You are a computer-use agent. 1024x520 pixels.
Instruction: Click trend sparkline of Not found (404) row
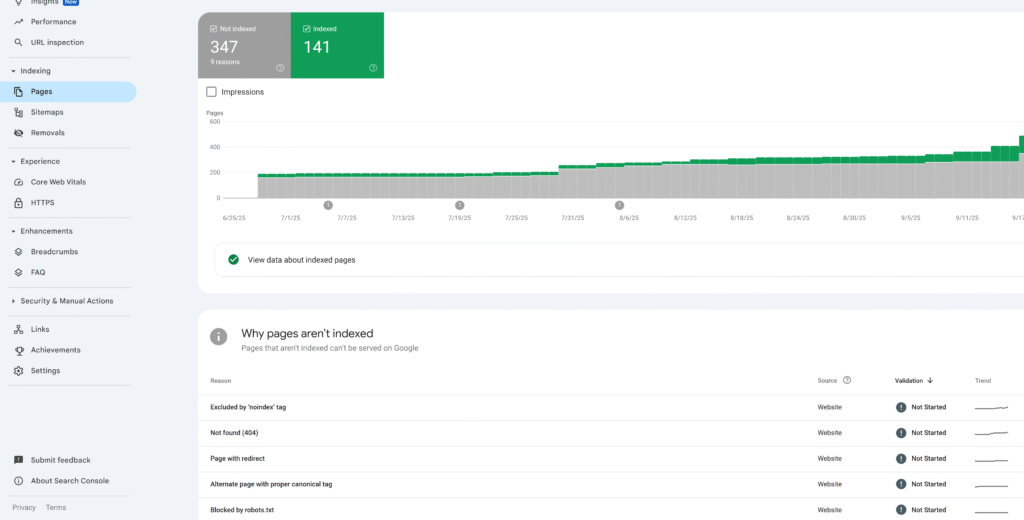pyautogui.click(x=991, y=433)
